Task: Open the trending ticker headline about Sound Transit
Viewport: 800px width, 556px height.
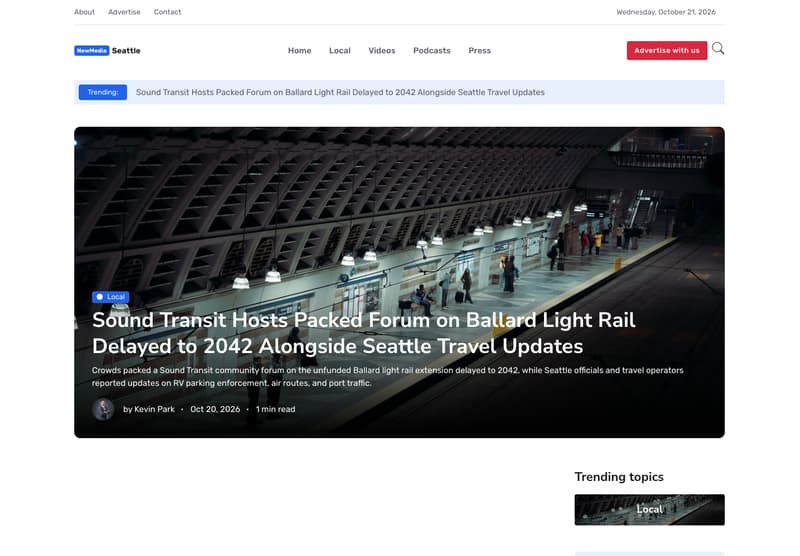Action: pos(340,92)
